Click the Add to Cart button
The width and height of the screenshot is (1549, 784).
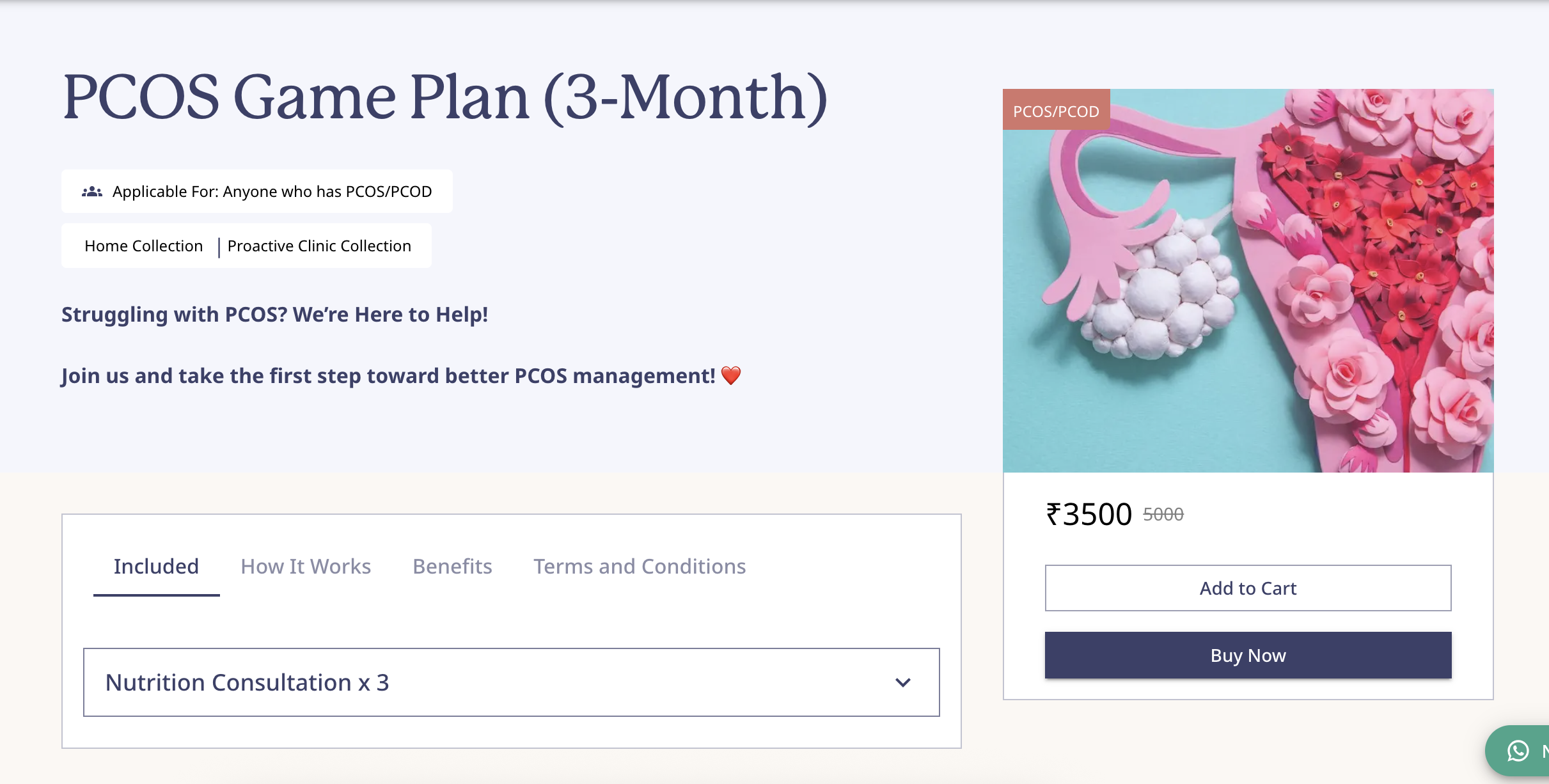click(x=1248, y=588)
